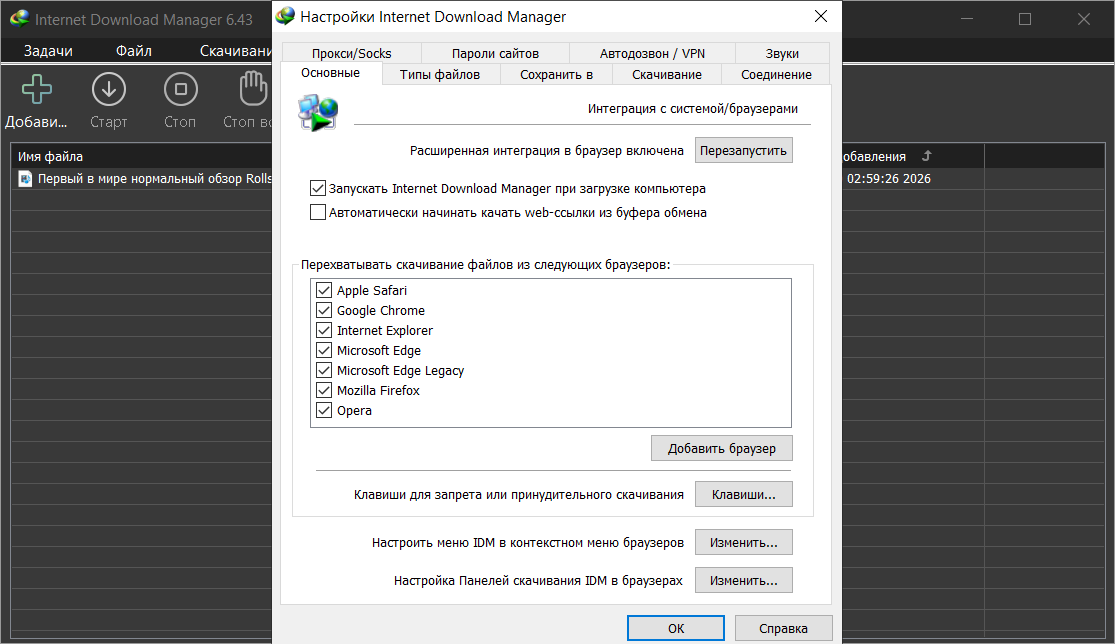Click the browser integration globe icon

(x=319, y=114)
